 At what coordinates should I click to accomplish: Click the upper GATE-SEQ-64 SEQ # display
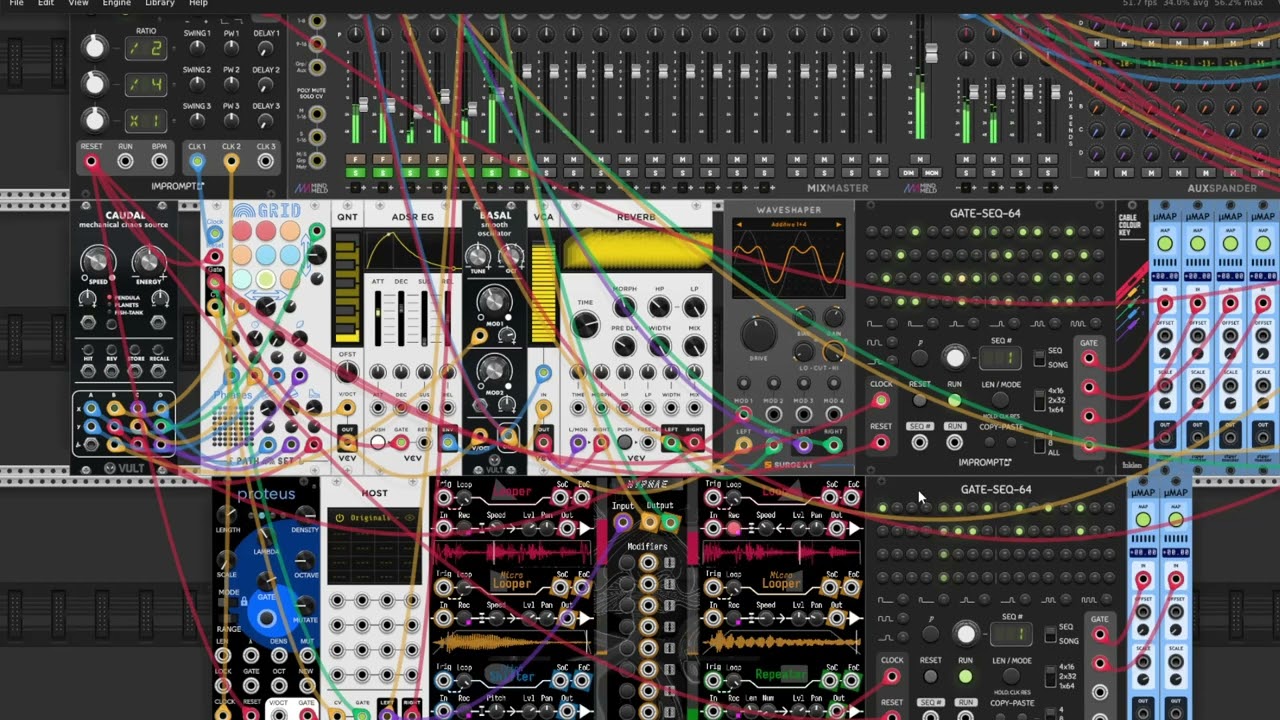(1000, 358)
